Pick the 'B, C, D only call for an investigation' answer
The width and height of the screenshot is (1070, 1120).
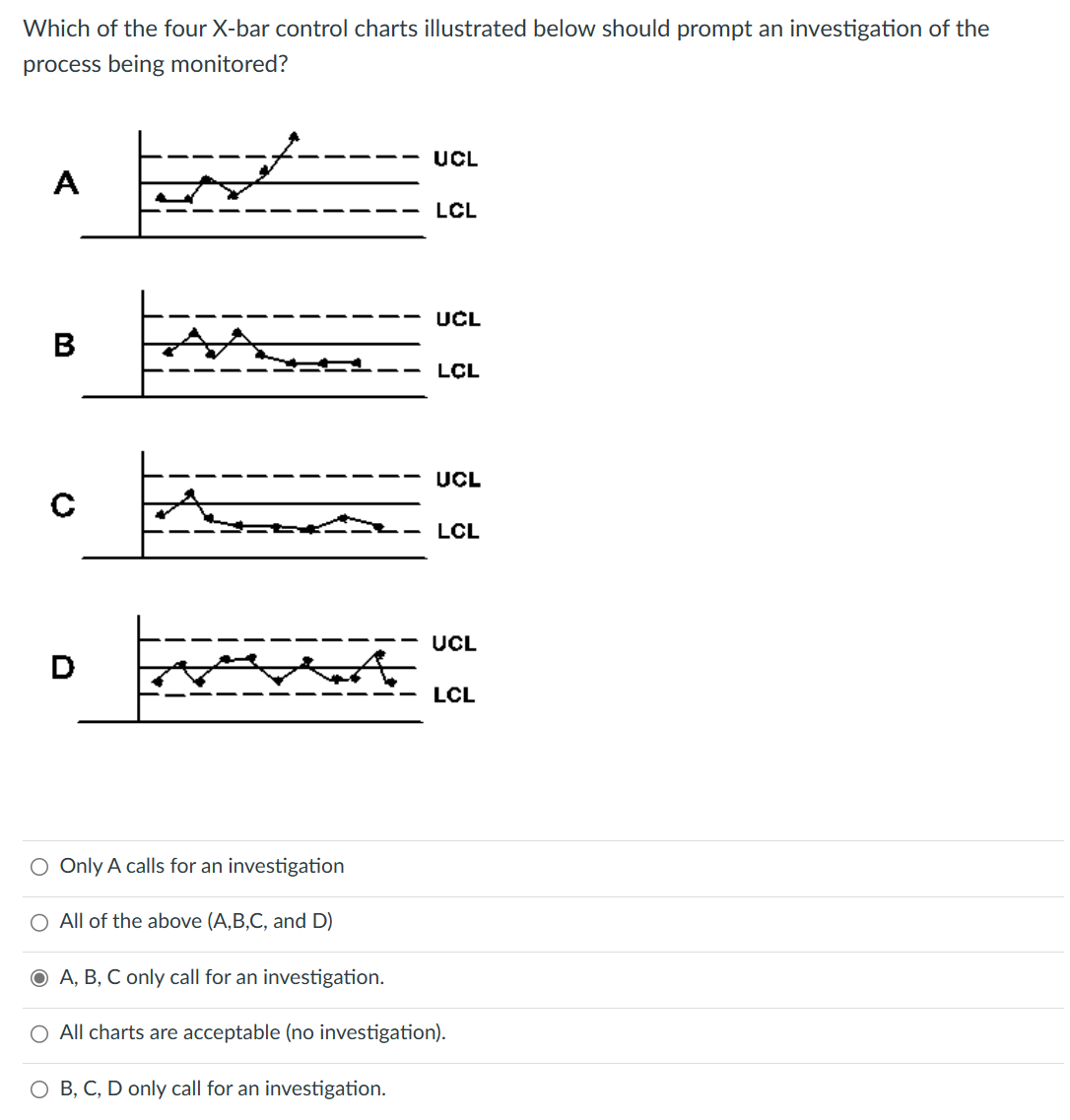click(39, 1088)
